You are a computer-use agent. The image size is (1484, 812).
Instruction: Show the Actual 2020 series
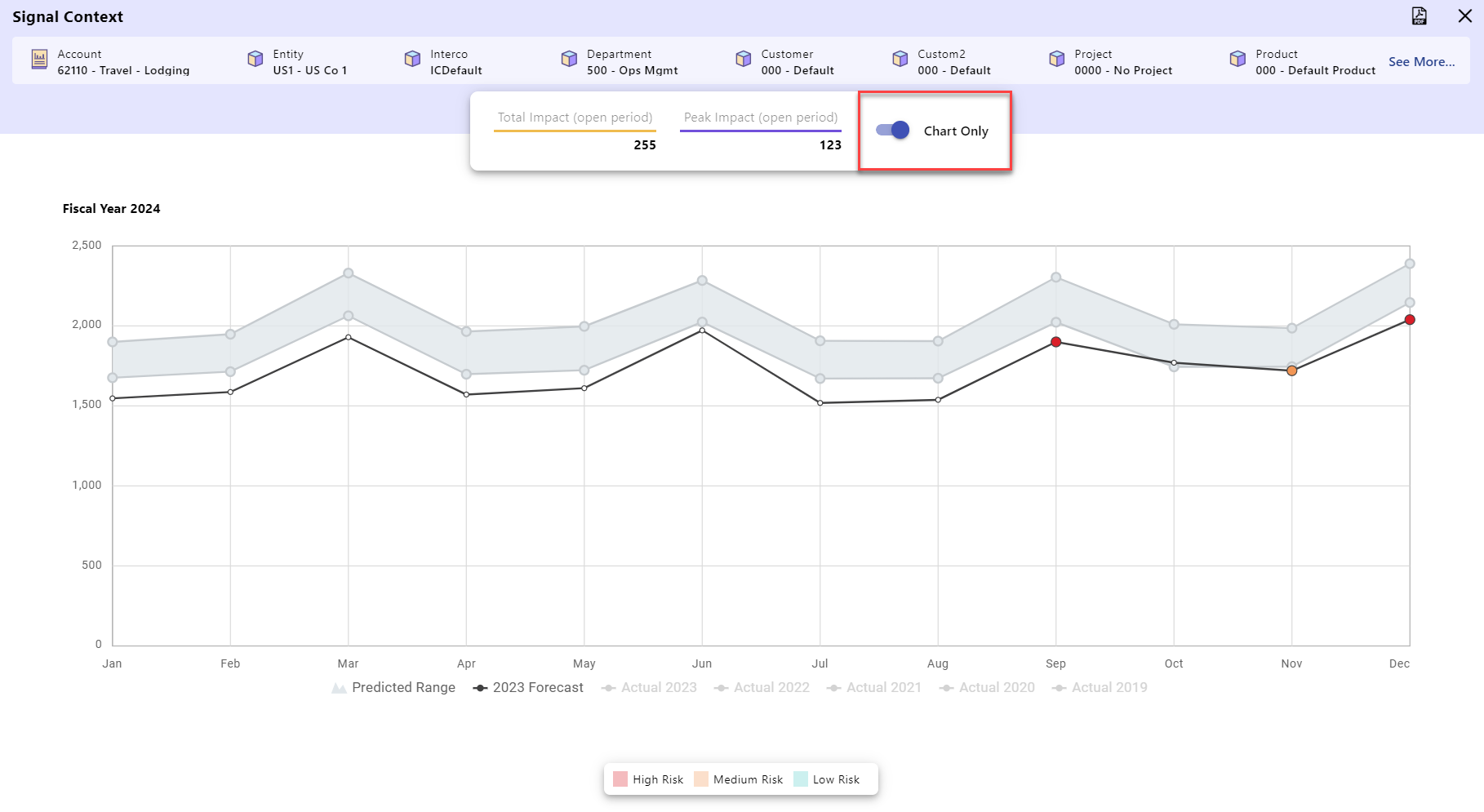[x=987, y=688]
